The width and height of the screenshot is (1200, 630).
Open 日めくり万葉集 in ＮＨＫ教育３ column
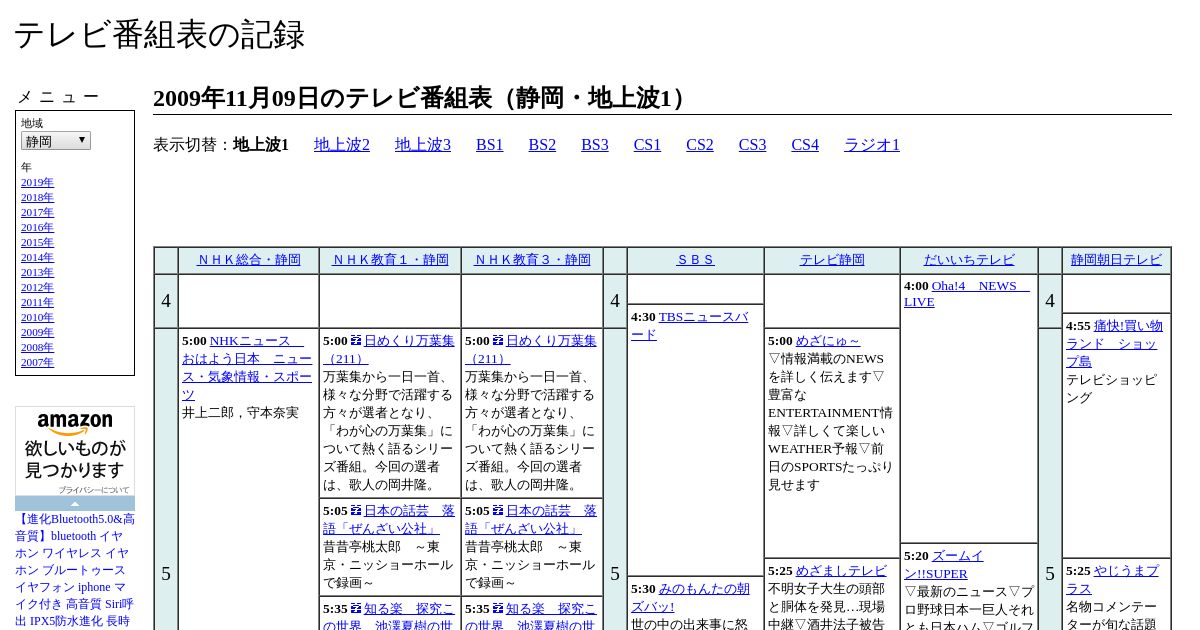(x=531, y=350)
